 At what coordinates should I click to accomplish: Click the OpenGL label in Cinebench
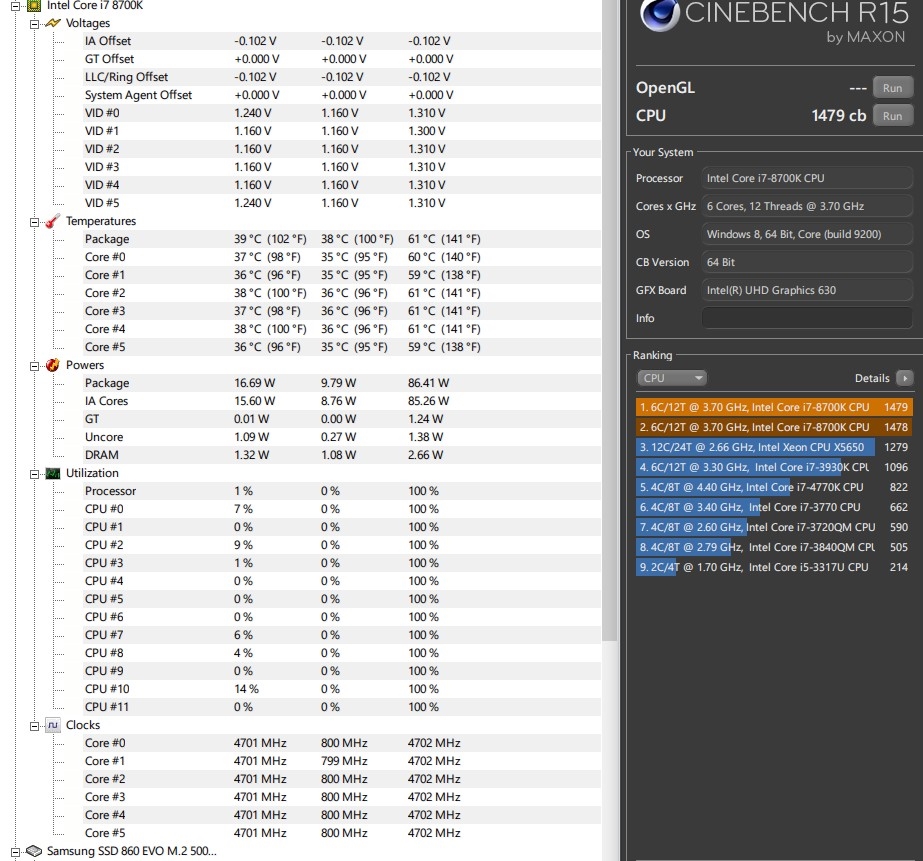tap(665, 88)
